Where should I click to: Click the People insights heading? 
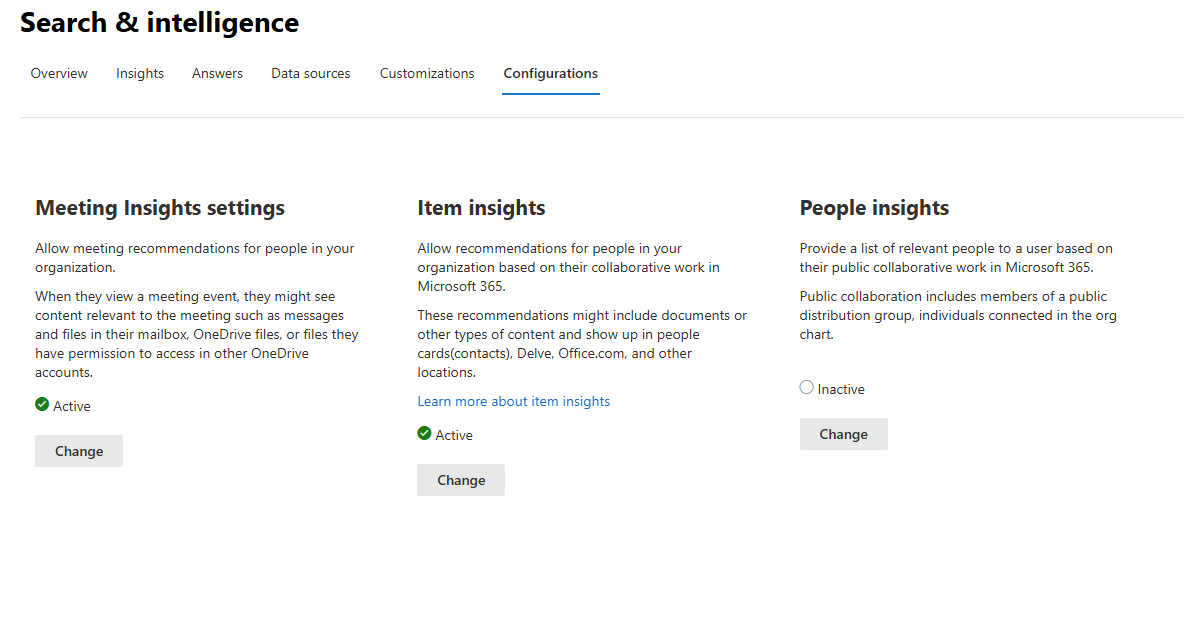click(x=874, y=208)
